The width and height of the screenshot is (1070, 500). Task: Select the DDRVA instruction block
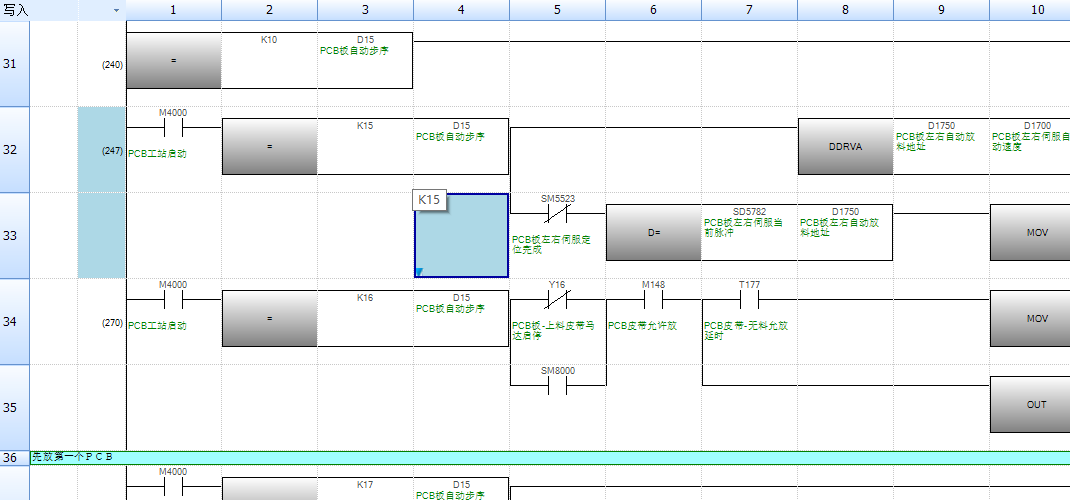[x=845, y=146]
